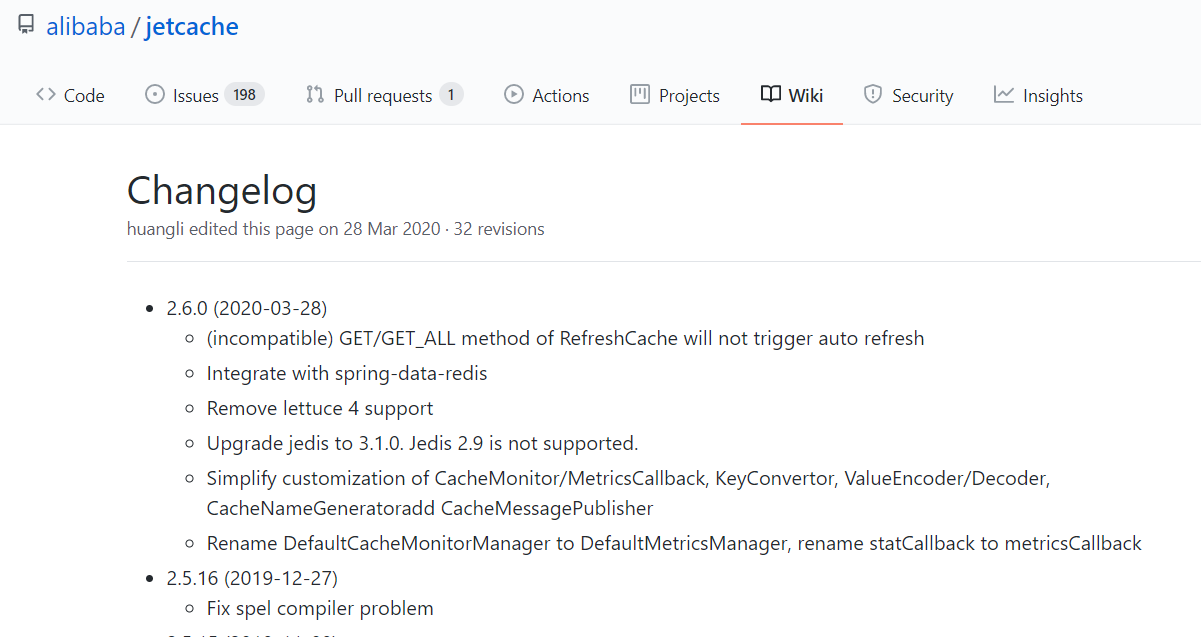This screenshot has width=1201, height=637.
Task: Click the Pull requests branch icon
Action: (x=315, y=95)
